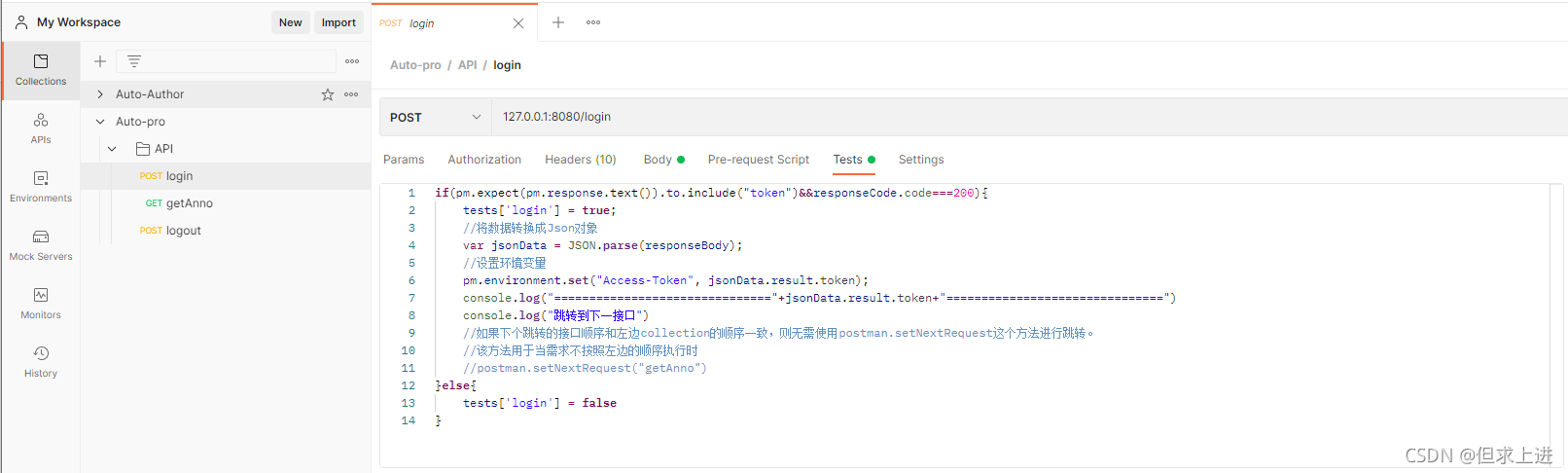The image size is (1568, 473).
Task: Click the Import button
Action: tap(339, 22)
